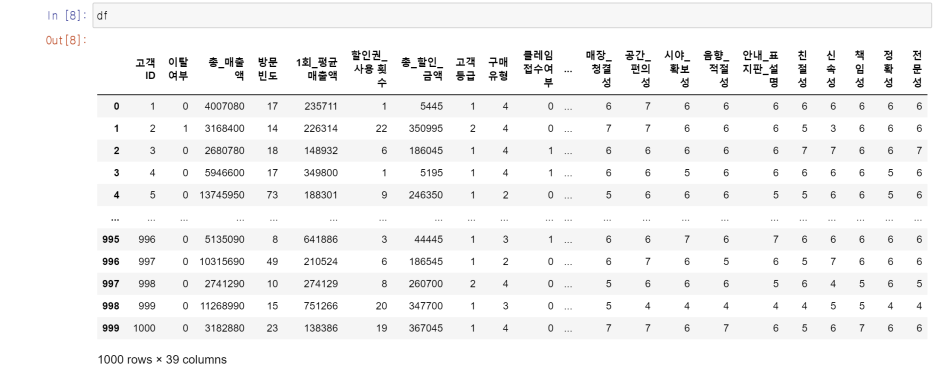
Task: Click the sales value 4007080
Action: coord(224,106)
